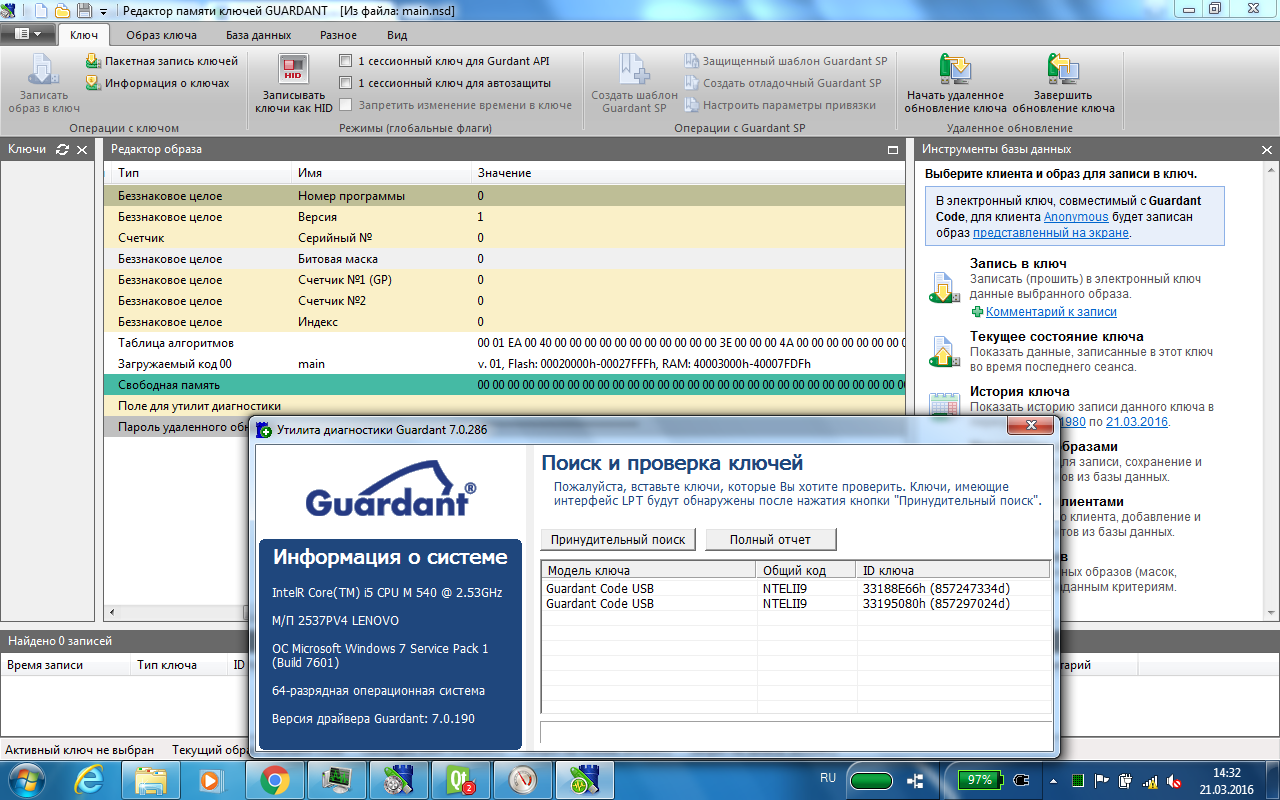Viewport: 1280px width, 800px height.
Task: Refresh the Ключи panel list
Action: click(63, 149)
